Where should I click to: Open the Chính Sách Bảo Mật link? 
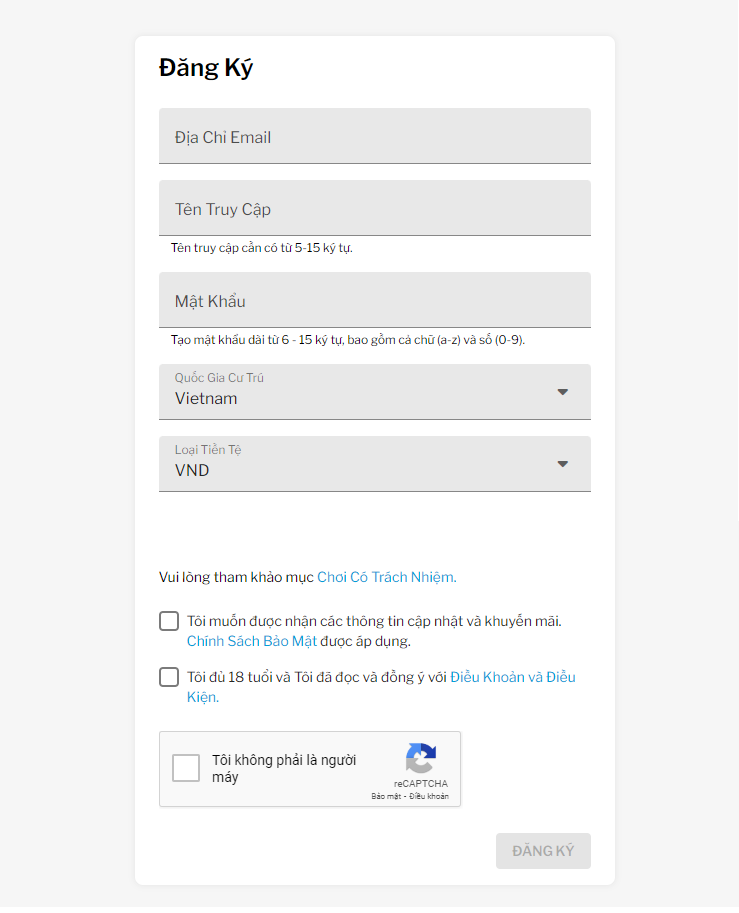coord(252,641)
